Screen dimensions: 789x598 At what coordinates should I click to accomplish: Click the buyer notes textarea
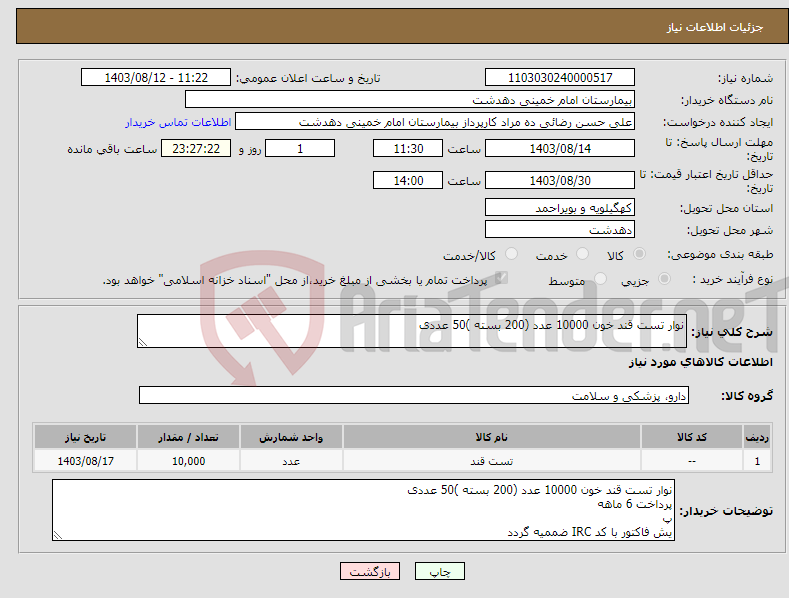pyautogui.click(x=363, y=510)
